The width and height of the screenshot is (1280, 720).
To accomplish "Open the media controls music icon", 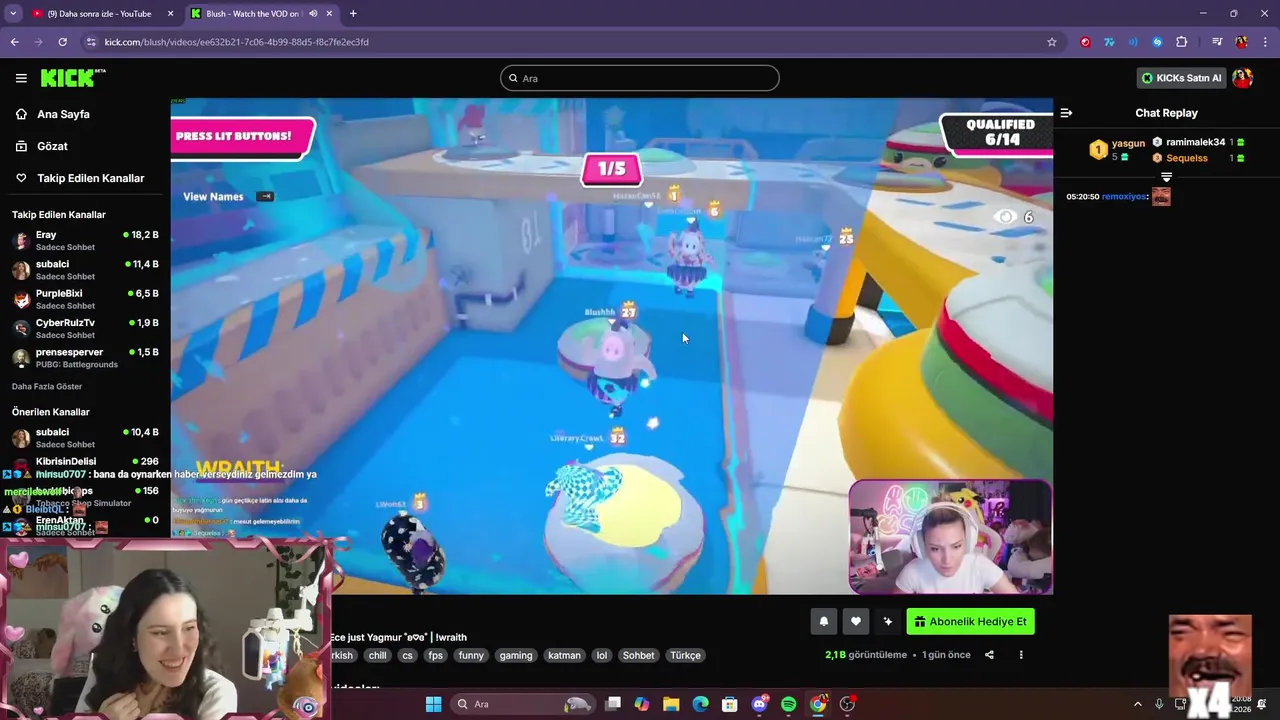I will tap(1217, 42).
